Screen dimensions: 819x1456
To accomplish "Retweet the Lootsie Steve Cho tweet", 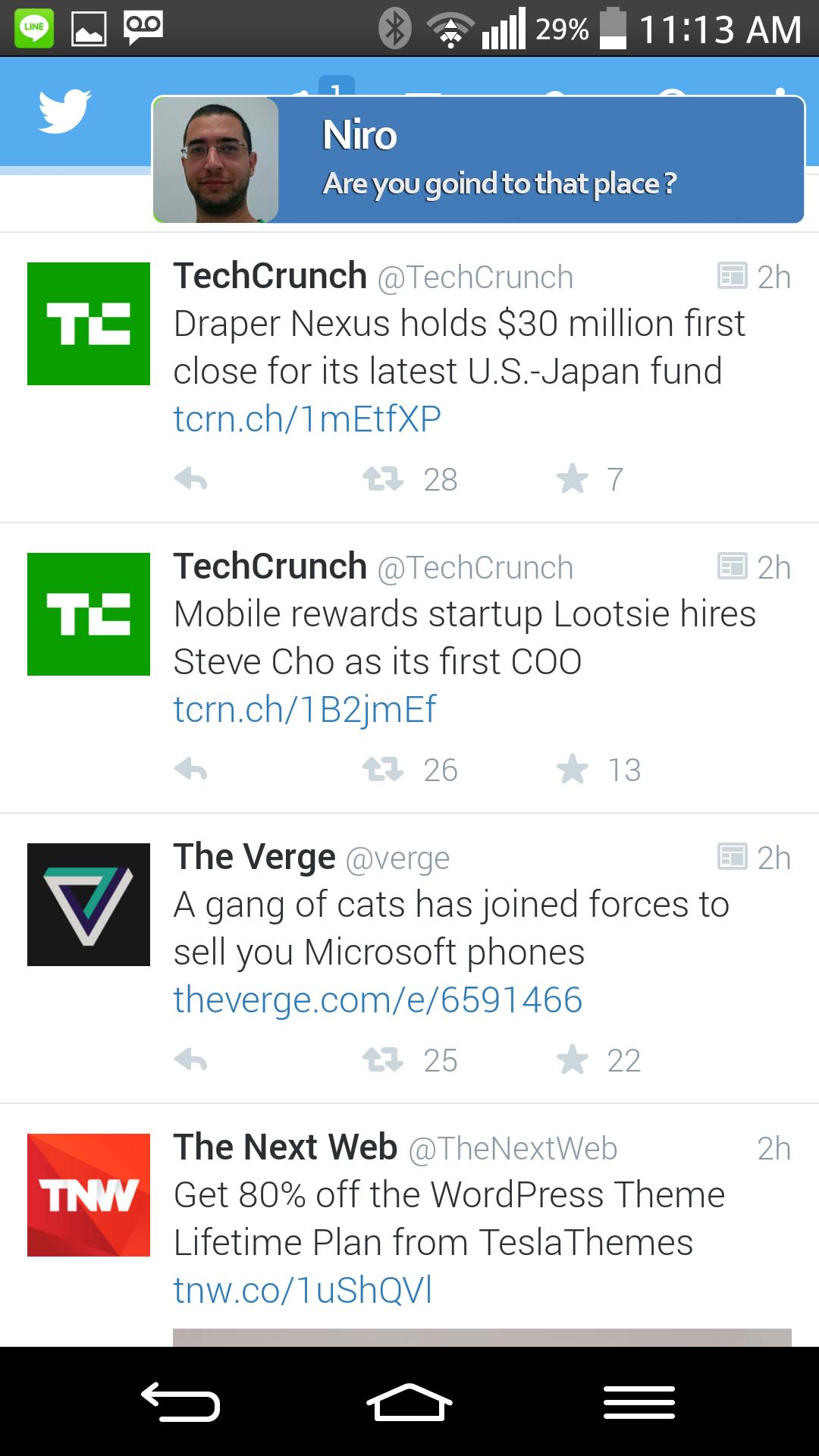I will click(383, 770).
